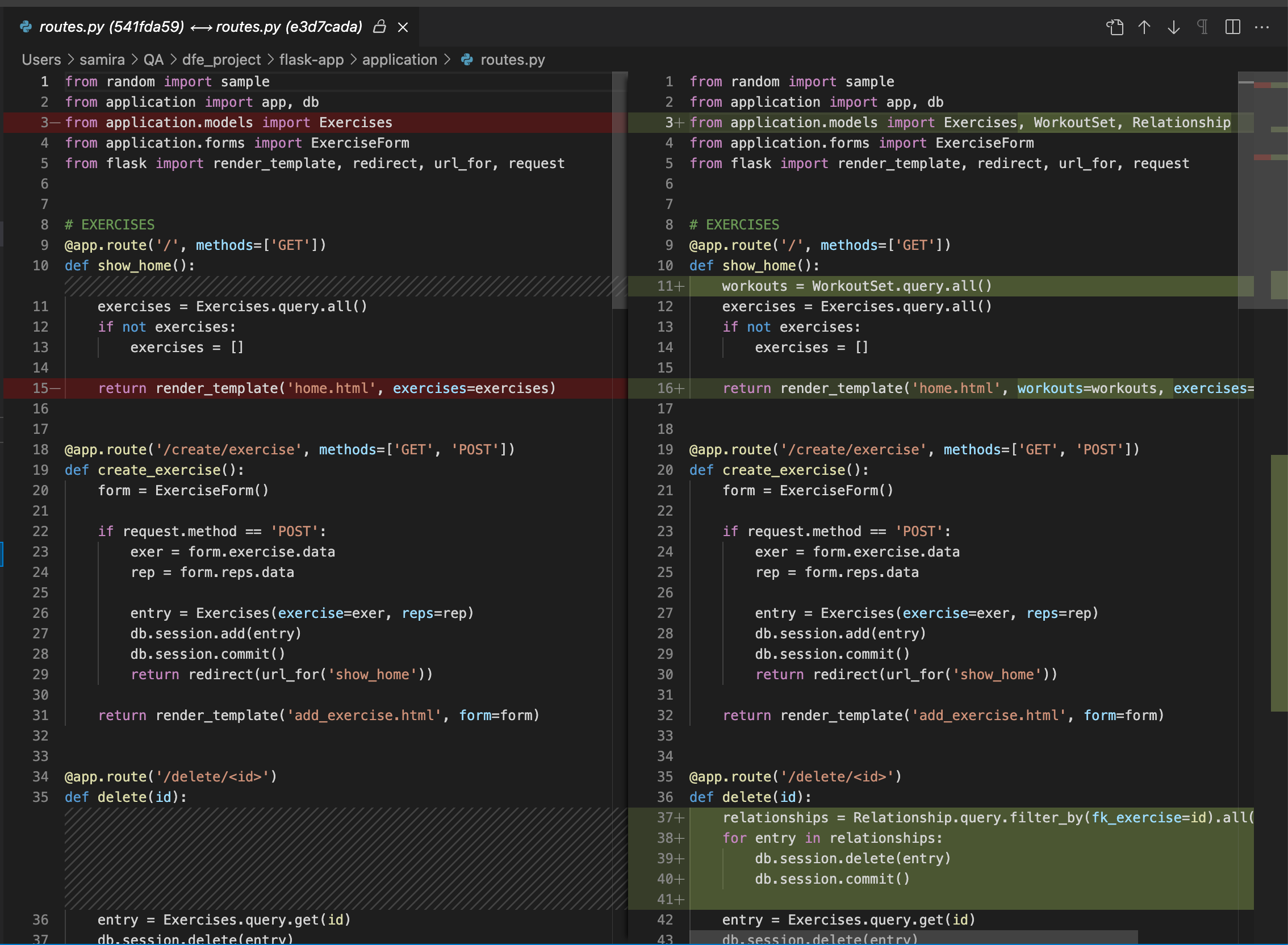
Task: Go to the next change with the down arrow
Action: [1173, 27]
